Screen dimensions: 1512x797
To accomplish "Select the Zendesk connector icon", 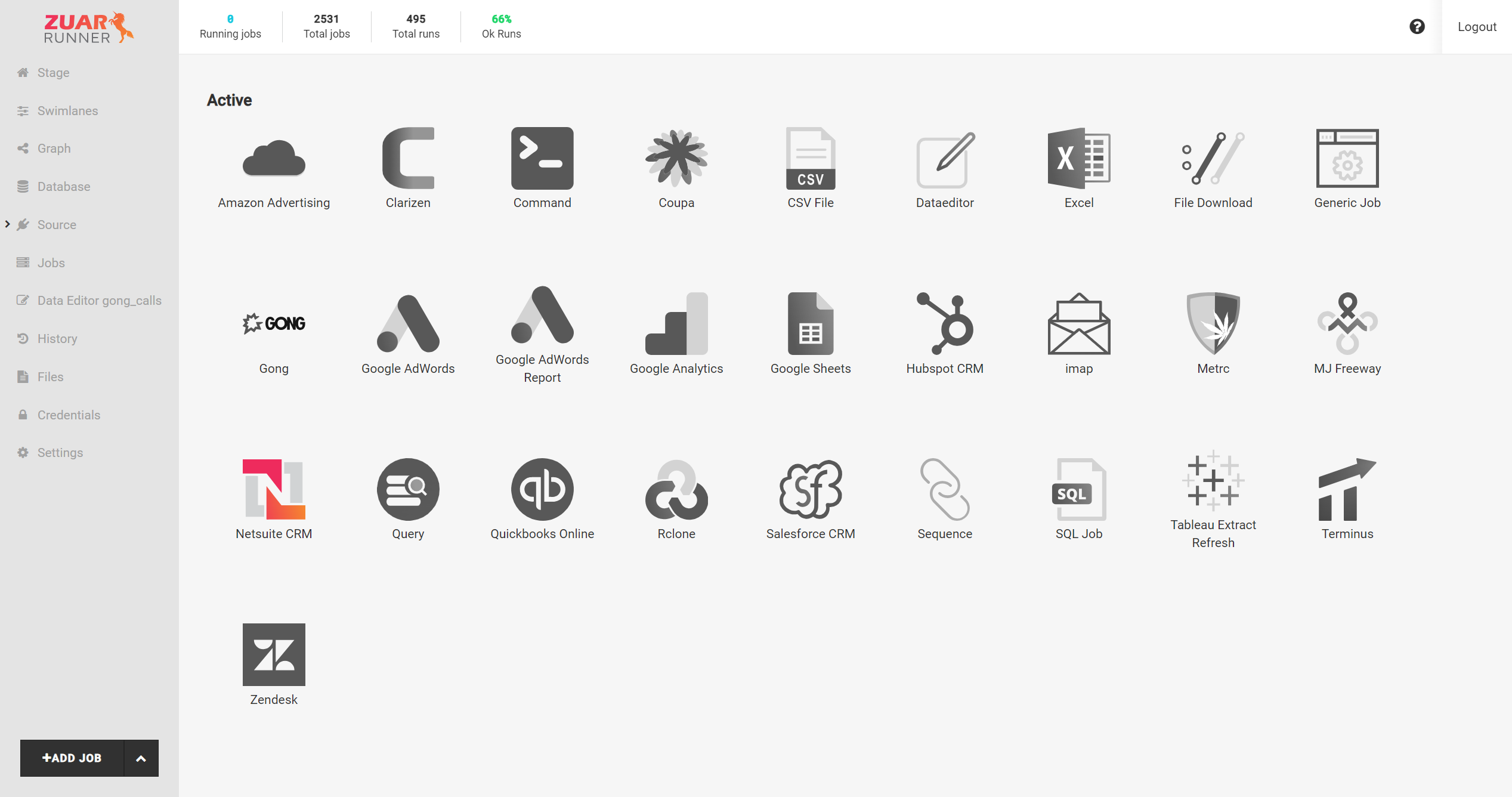I will (273, 654).
